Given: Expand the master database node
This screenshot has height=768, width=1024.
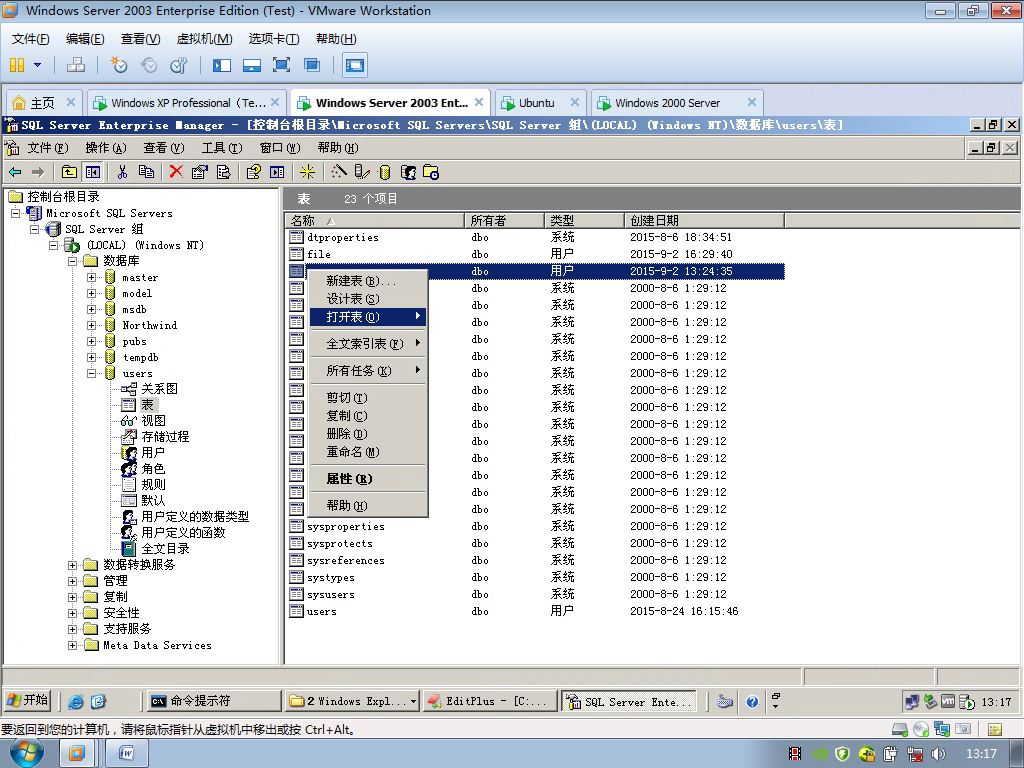Looking at the screenshot, I should 91,278.
